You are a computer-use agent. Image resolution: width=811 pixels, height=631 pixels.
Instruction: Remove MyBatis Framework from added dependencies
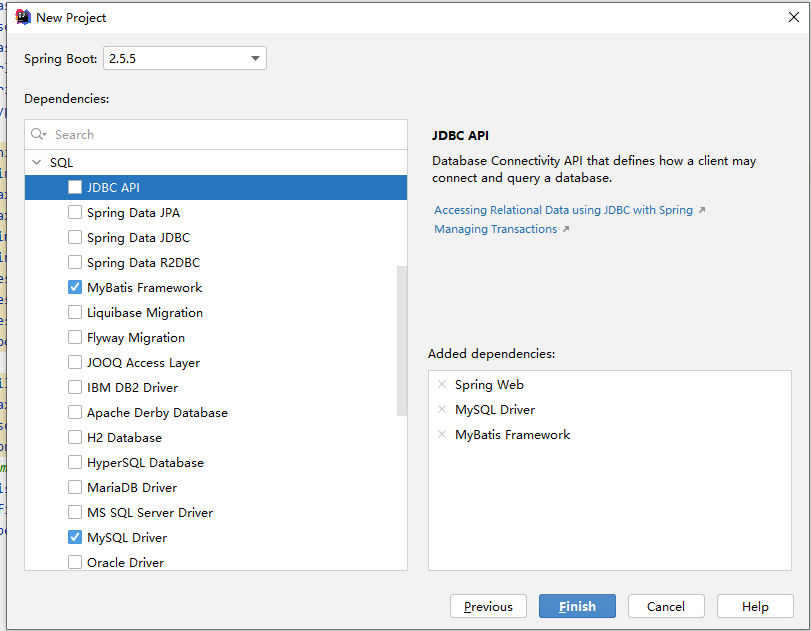[x=442, y=434]
